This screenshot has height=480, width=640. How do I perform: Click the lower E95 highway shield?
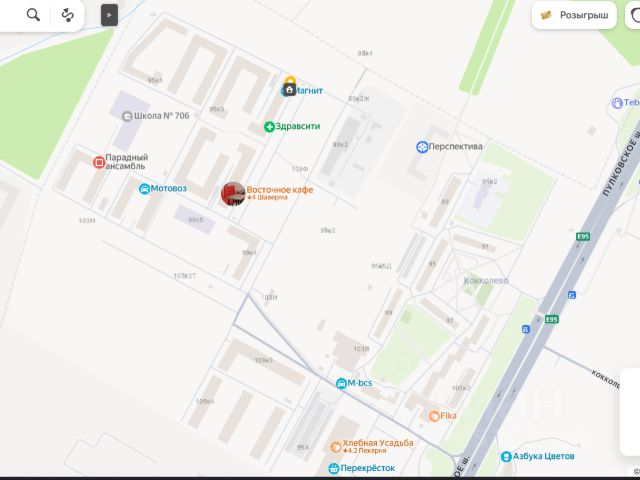[552, 319]
